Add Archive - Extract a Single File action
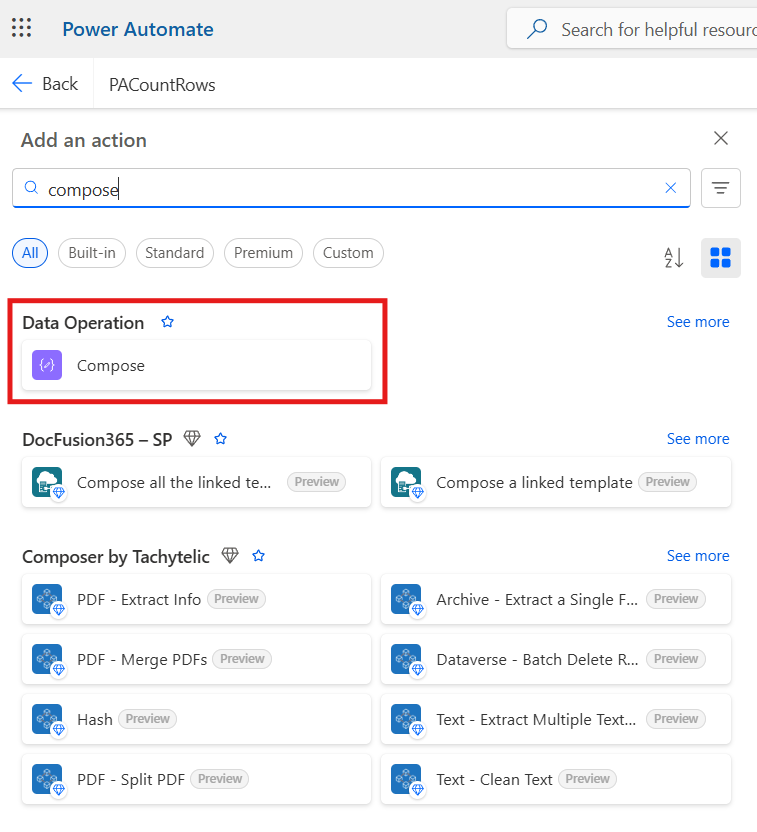 click(x=556, y=599)
